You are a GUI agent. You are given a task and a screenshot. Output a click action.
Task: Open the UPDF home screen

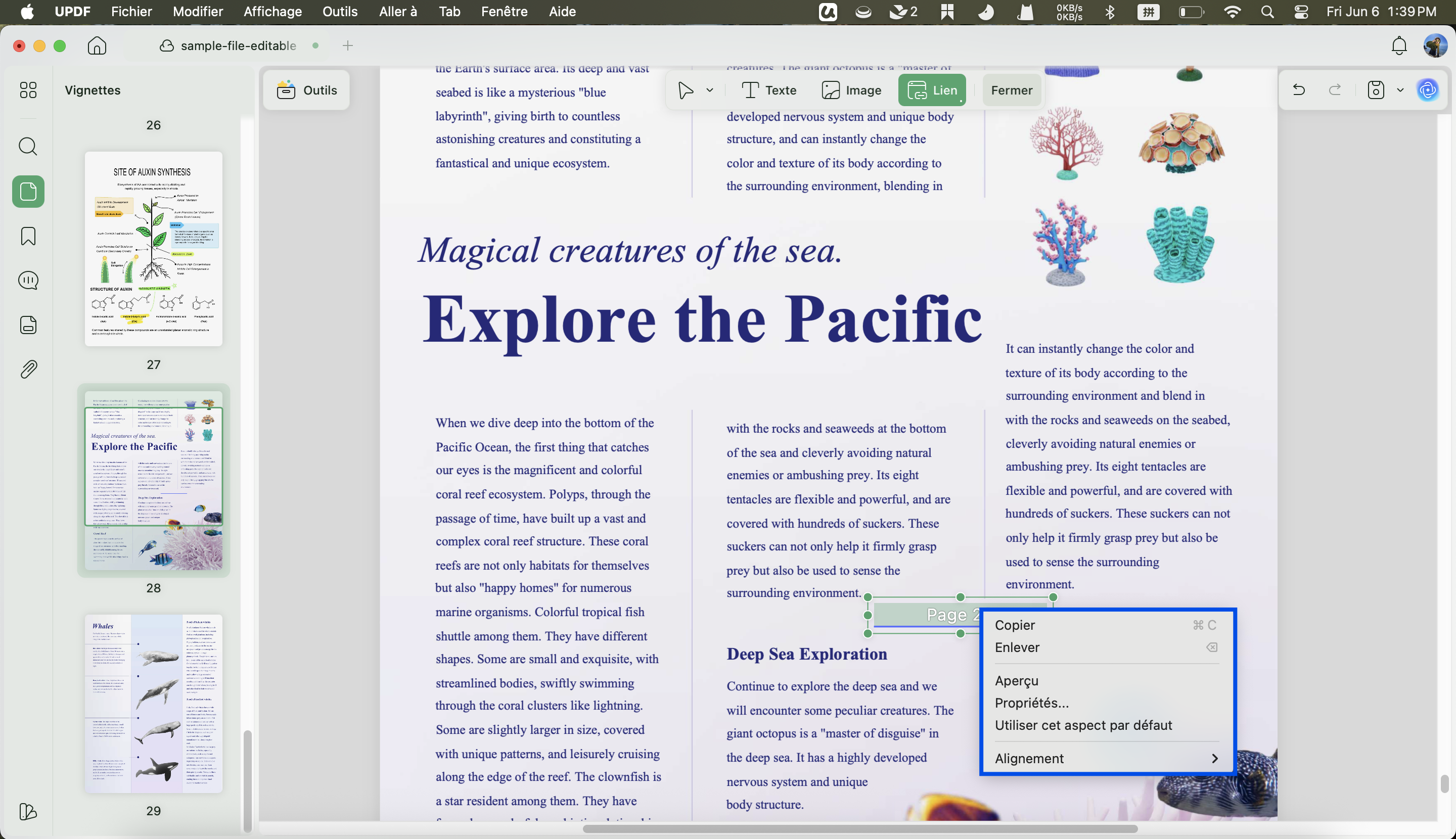(97, 45)
